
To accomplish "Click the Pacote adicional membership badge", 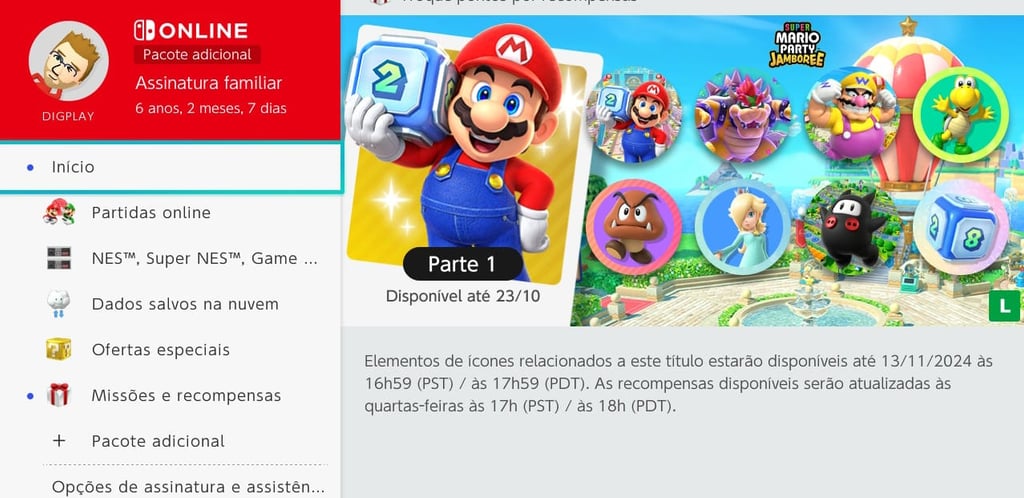I will [x=197, y=55].
